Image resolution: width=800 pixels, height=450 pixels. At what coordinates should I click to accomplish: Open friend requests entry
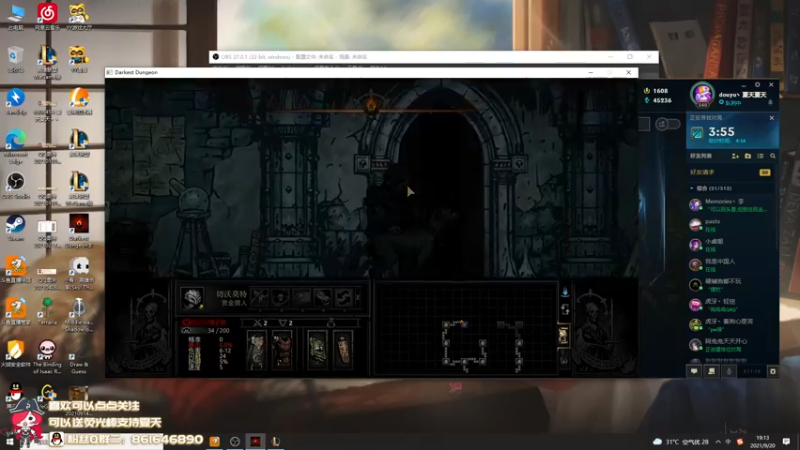coord(730,172)
